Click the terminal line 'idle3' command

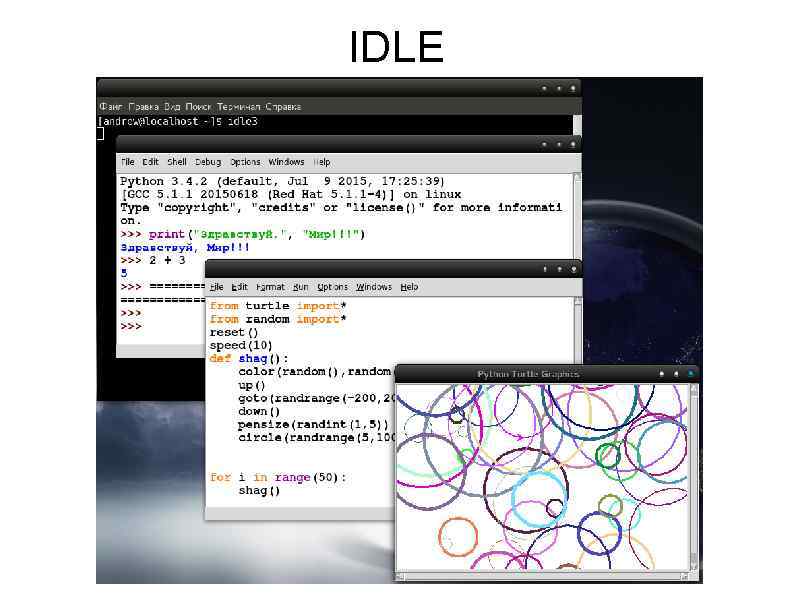point(243,122)
